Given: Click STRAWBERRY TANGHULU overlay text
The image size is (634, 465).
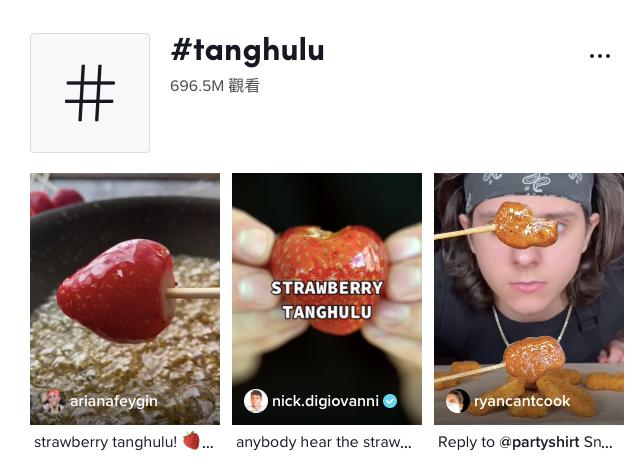Looking at the screenshot, I should (327, 300).
